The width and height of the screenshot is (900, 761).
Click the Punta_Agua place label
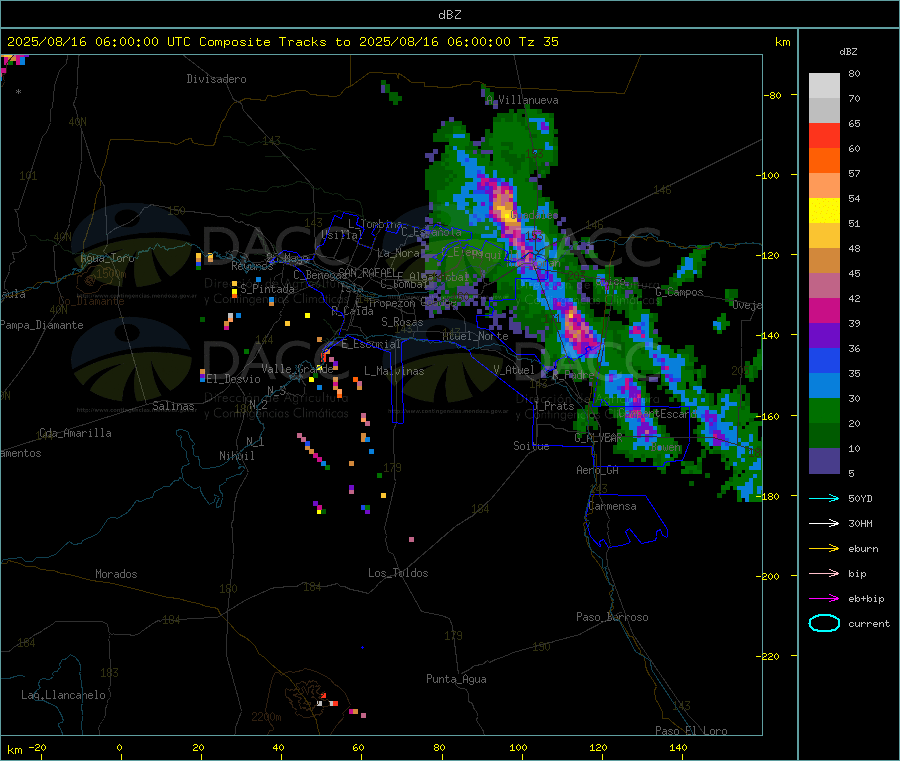(456, 679)
